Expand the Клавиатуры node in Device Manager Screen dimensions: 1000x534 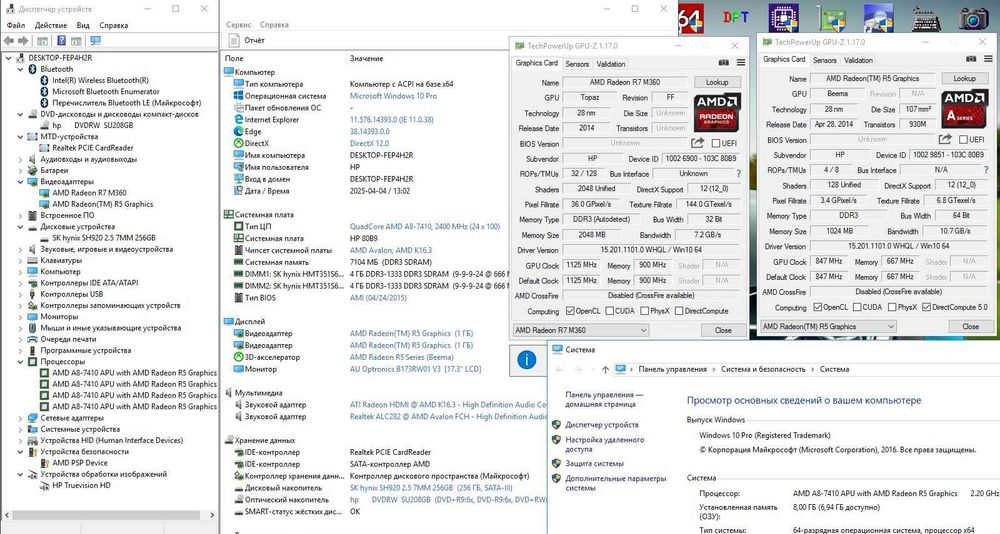click(x=20, y=260)
